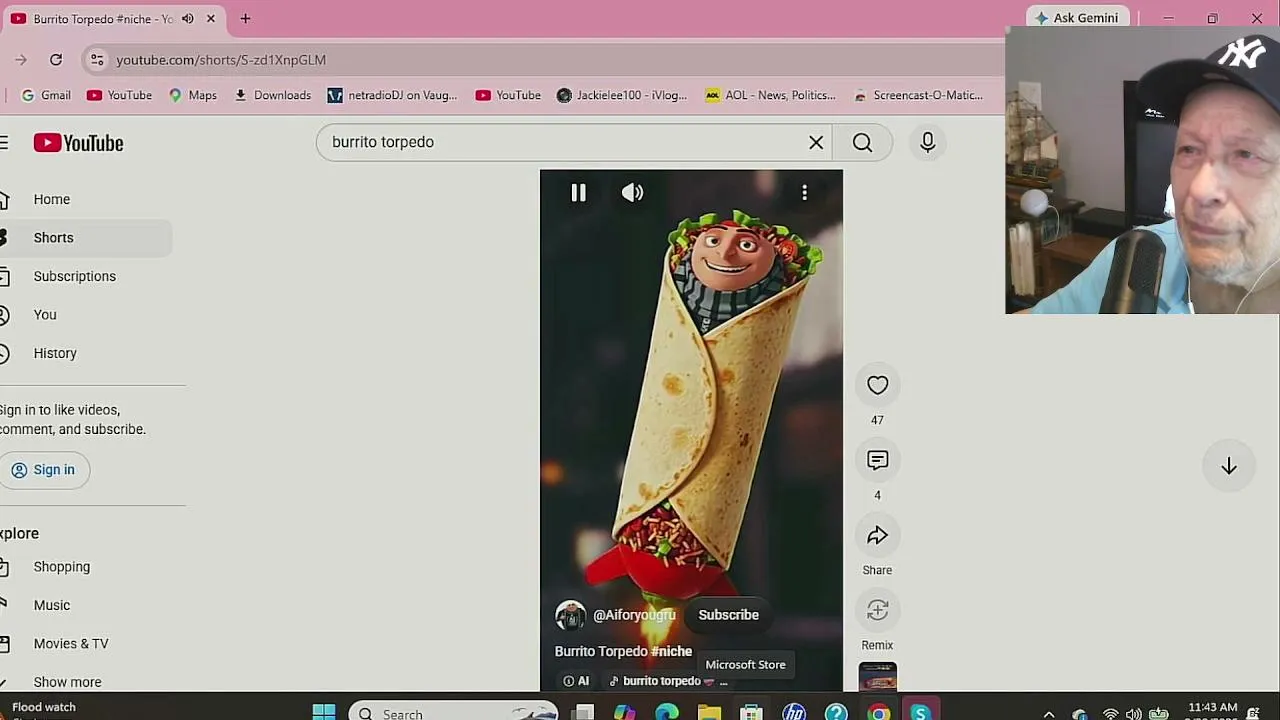This screenshot has width=1280, height=720.
Task: Open a new browser tab
Action: (x=245, y=19)
